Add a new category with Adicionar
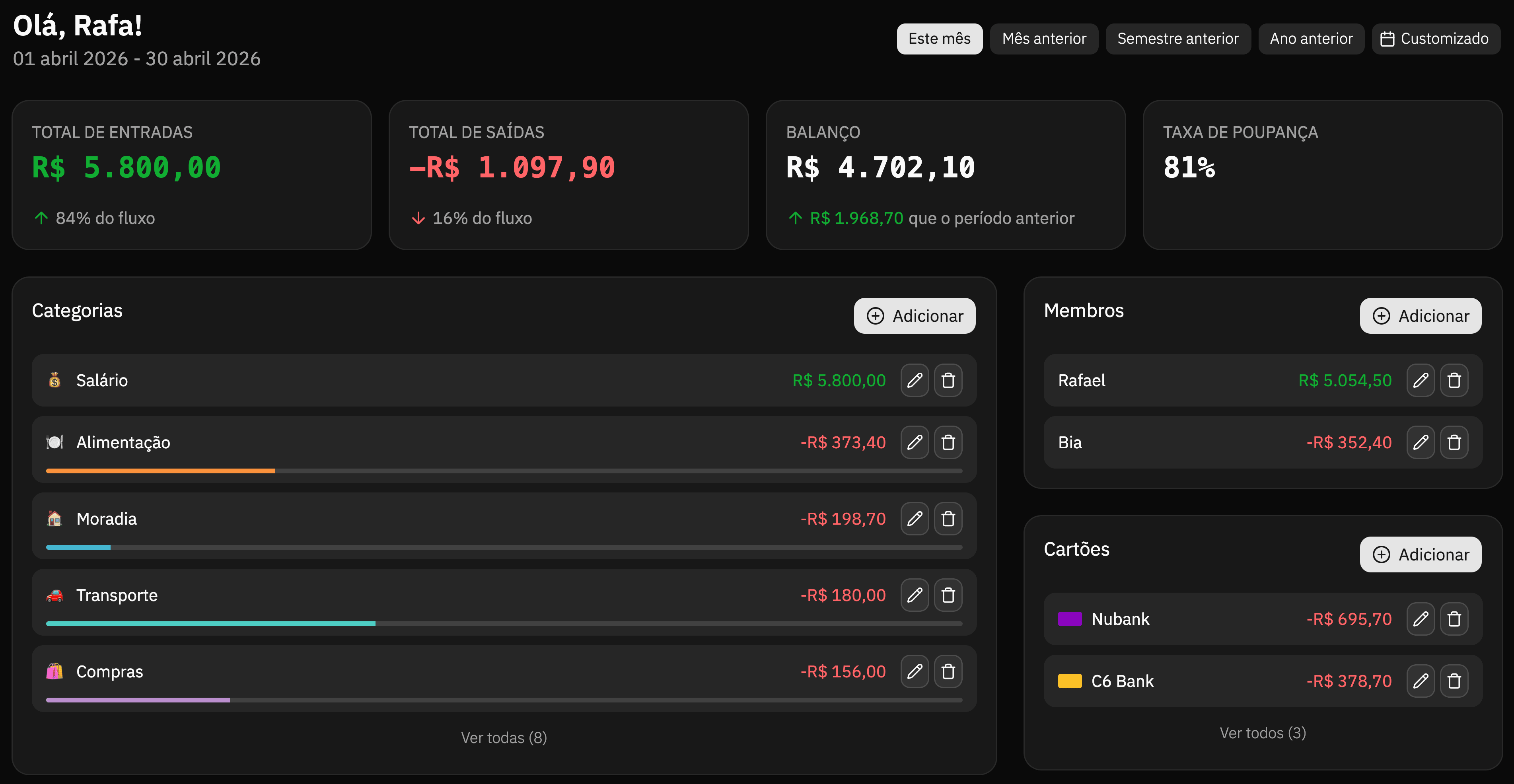Viewport: 1514px width, 784px height. point(915,316)
